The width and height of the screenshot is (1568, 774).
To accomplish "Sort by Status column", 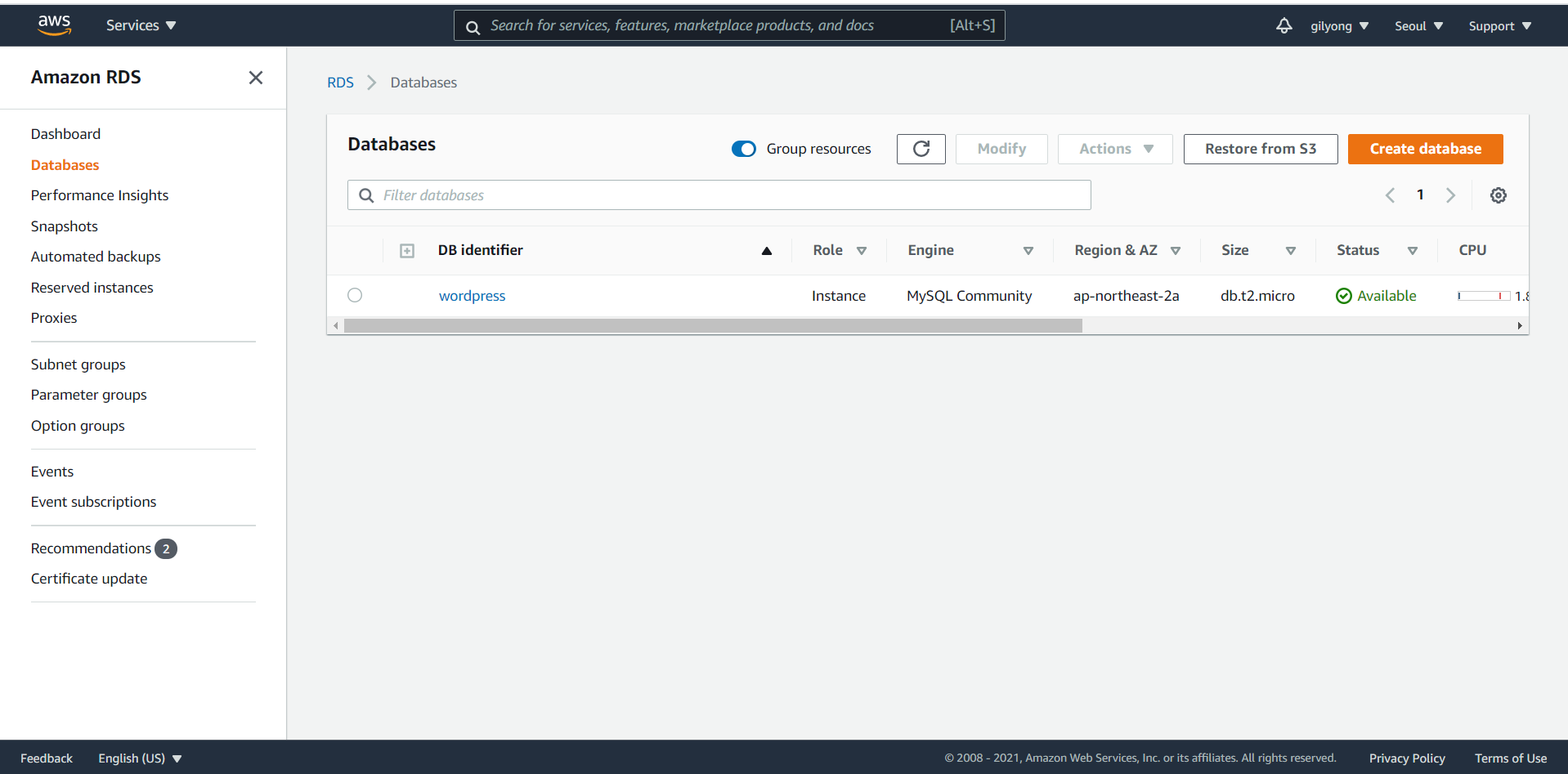I will point(1413,251).
